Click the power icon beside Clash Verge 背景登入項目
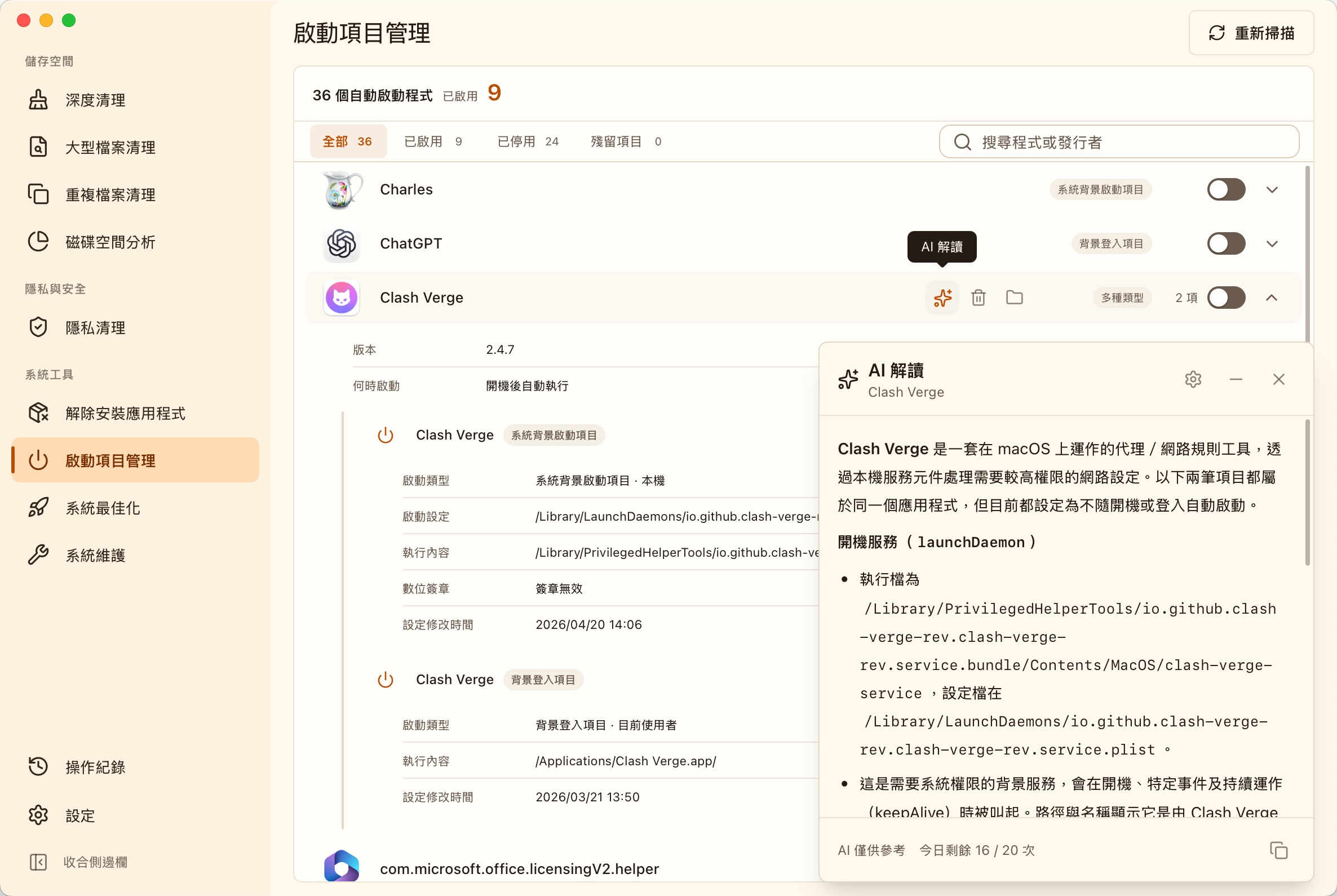Screen dimensions: 1337x896 point(386,680)
